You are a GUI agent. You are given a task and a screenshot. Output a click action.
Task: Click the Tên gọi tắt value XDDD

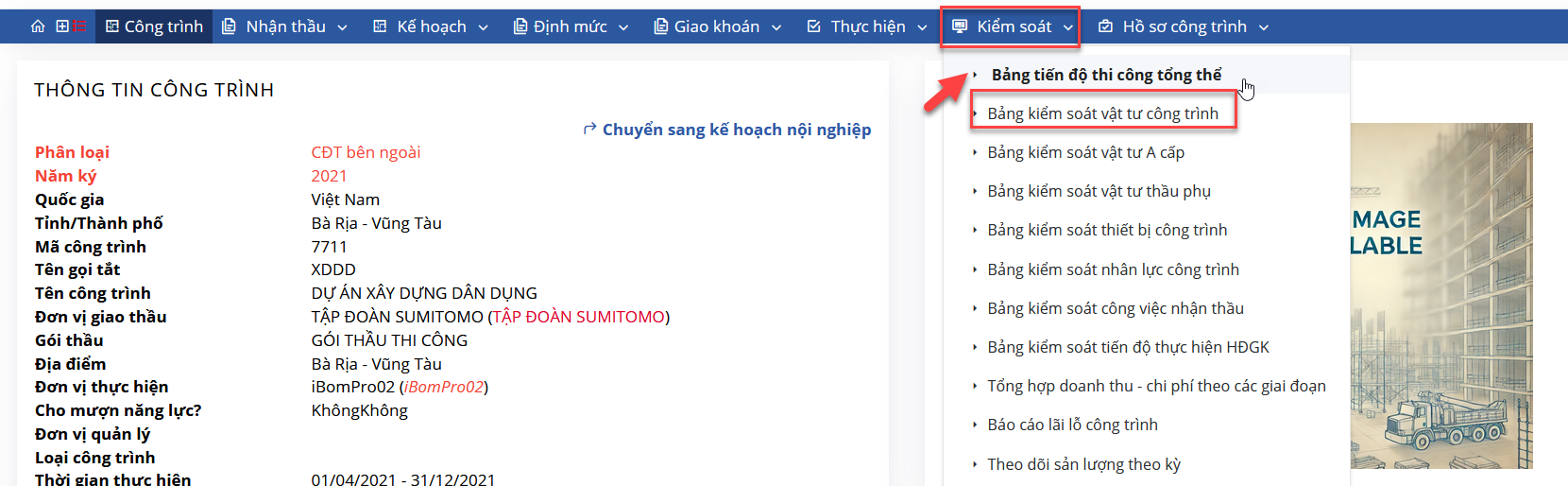point(333,269)
